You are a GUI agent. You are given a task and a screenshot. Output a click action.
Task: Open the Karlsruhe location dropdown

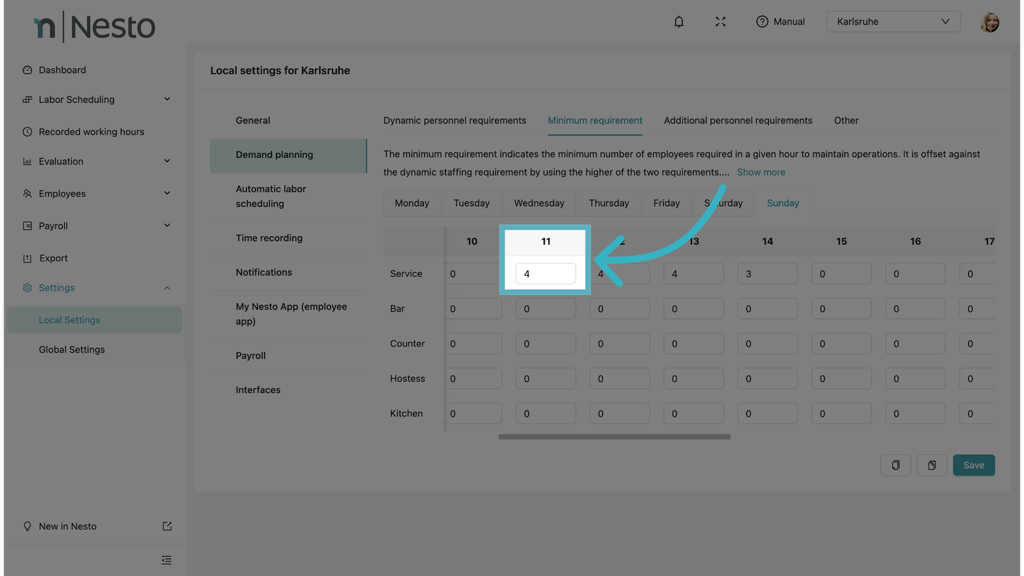[x=893, y=21]
